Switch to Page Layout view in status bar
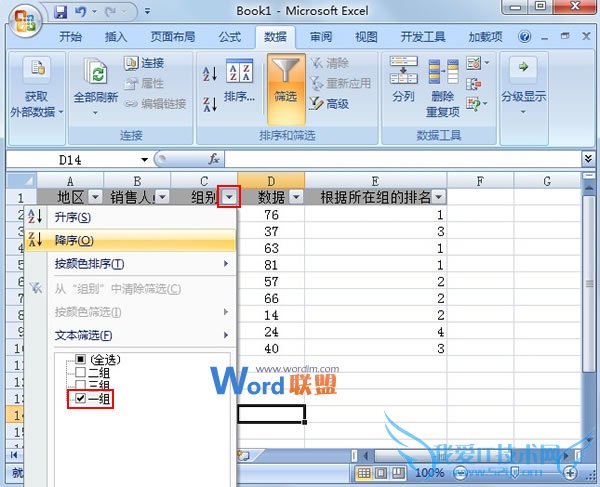Screen dimensions: 600x487 click(380, 473)
